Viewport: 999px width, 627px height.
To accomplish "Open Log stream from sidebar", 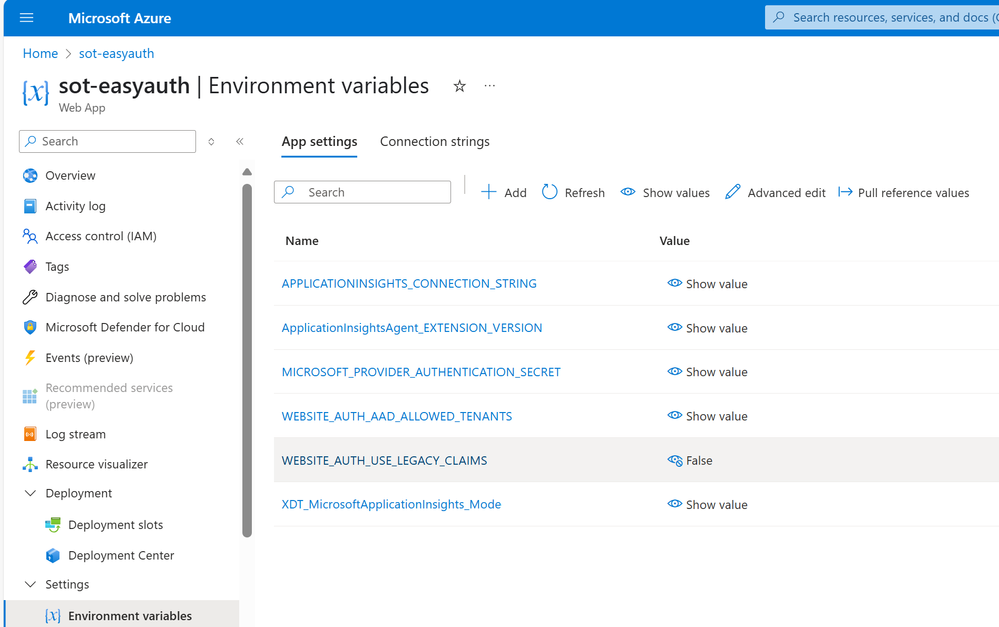I will tap(75, 434).
